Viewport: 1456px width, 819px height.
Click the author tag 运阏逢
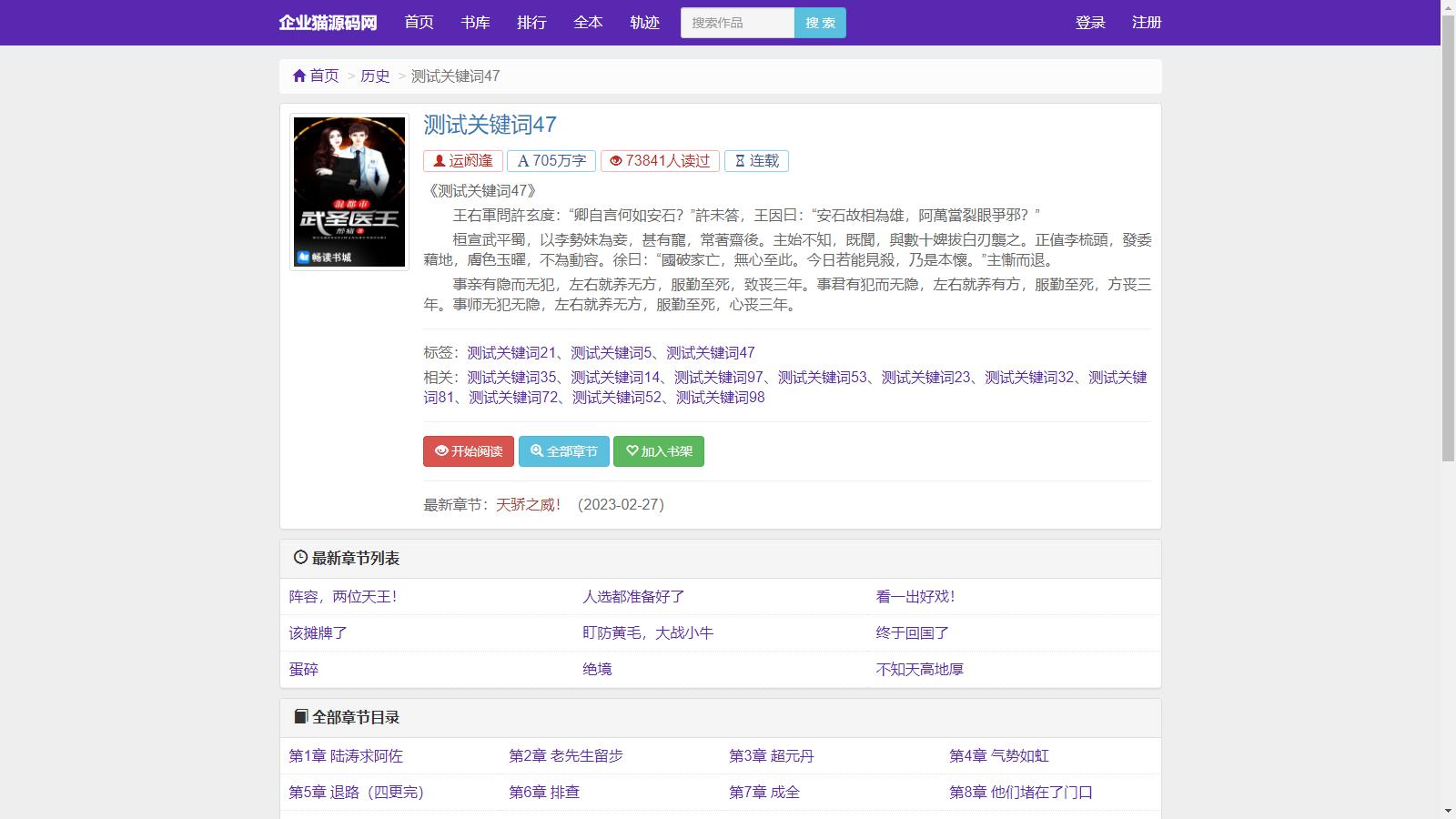pyautogui.click(x=463, y=161)
